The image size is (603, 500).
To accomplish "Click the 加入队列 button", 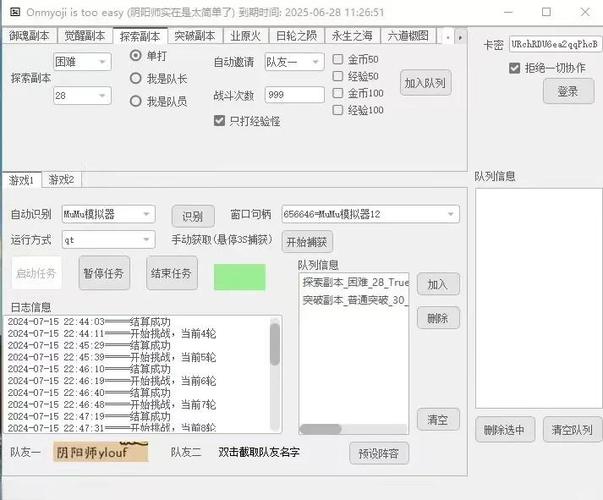I will 425,82.
